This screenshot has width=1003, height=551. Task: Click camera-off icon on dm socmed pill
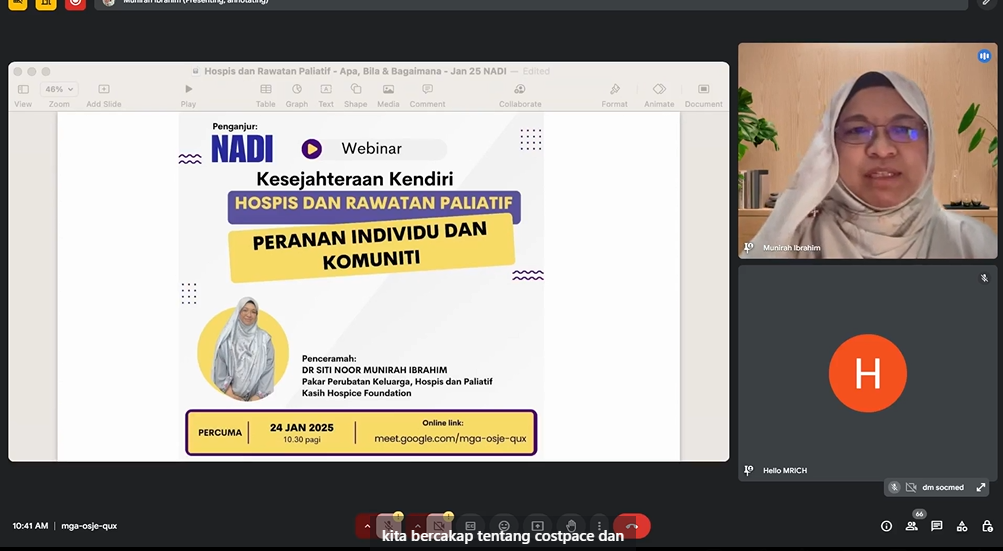pyautogui.click(x=911, y=488)
